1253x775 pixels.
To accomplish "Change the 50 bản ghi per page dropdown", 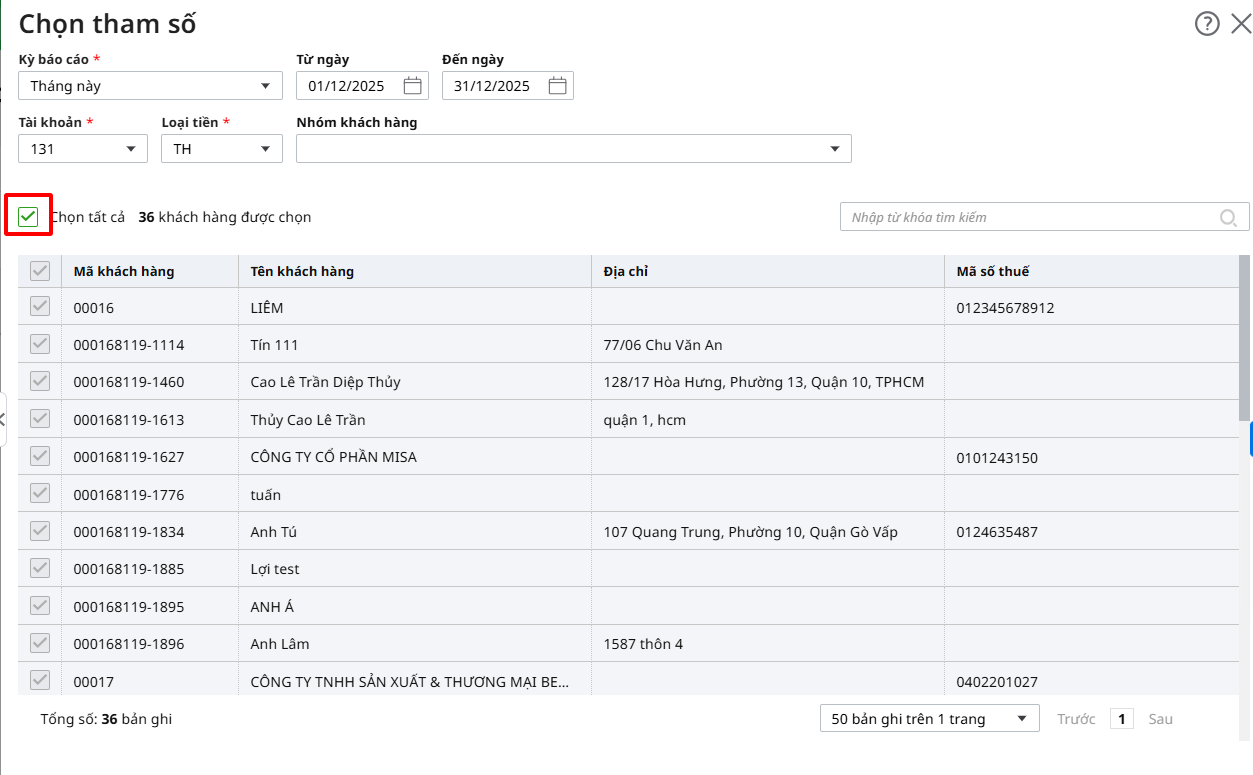I will click(1021, 719).
